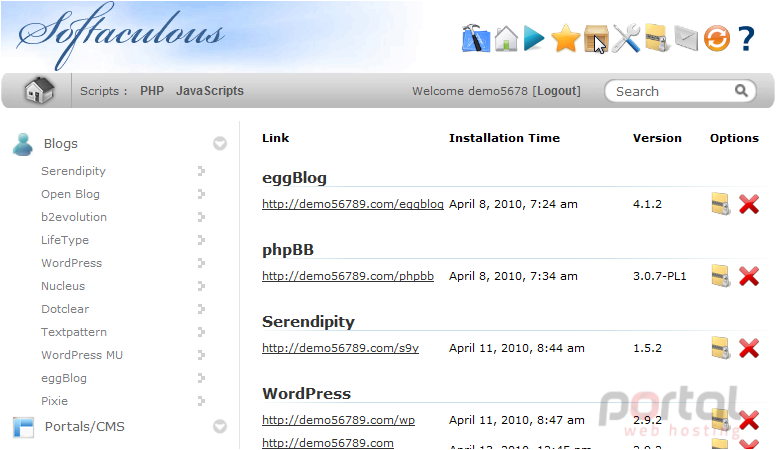Click arrow next to WordPress in sidebar

tap(201, 263)
